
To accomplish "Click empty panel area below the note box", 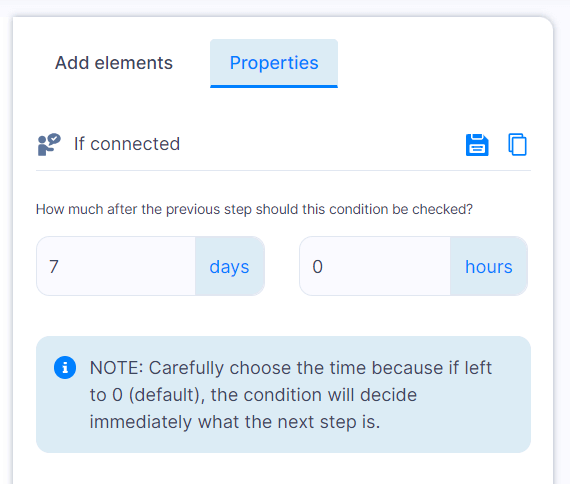I will [x=283, y=469].
